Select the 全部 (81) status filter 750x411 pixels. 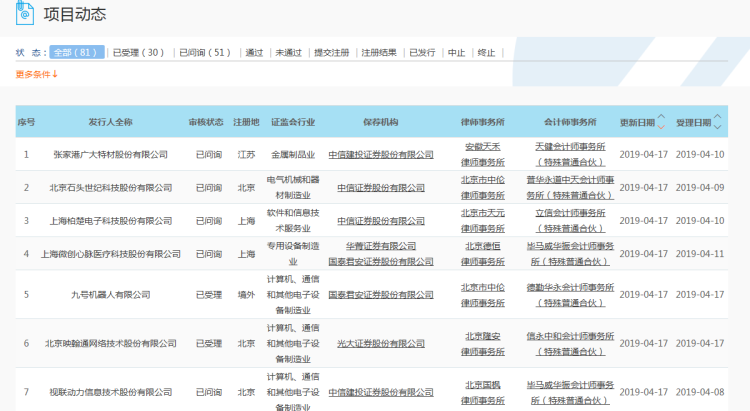(76, 52)
